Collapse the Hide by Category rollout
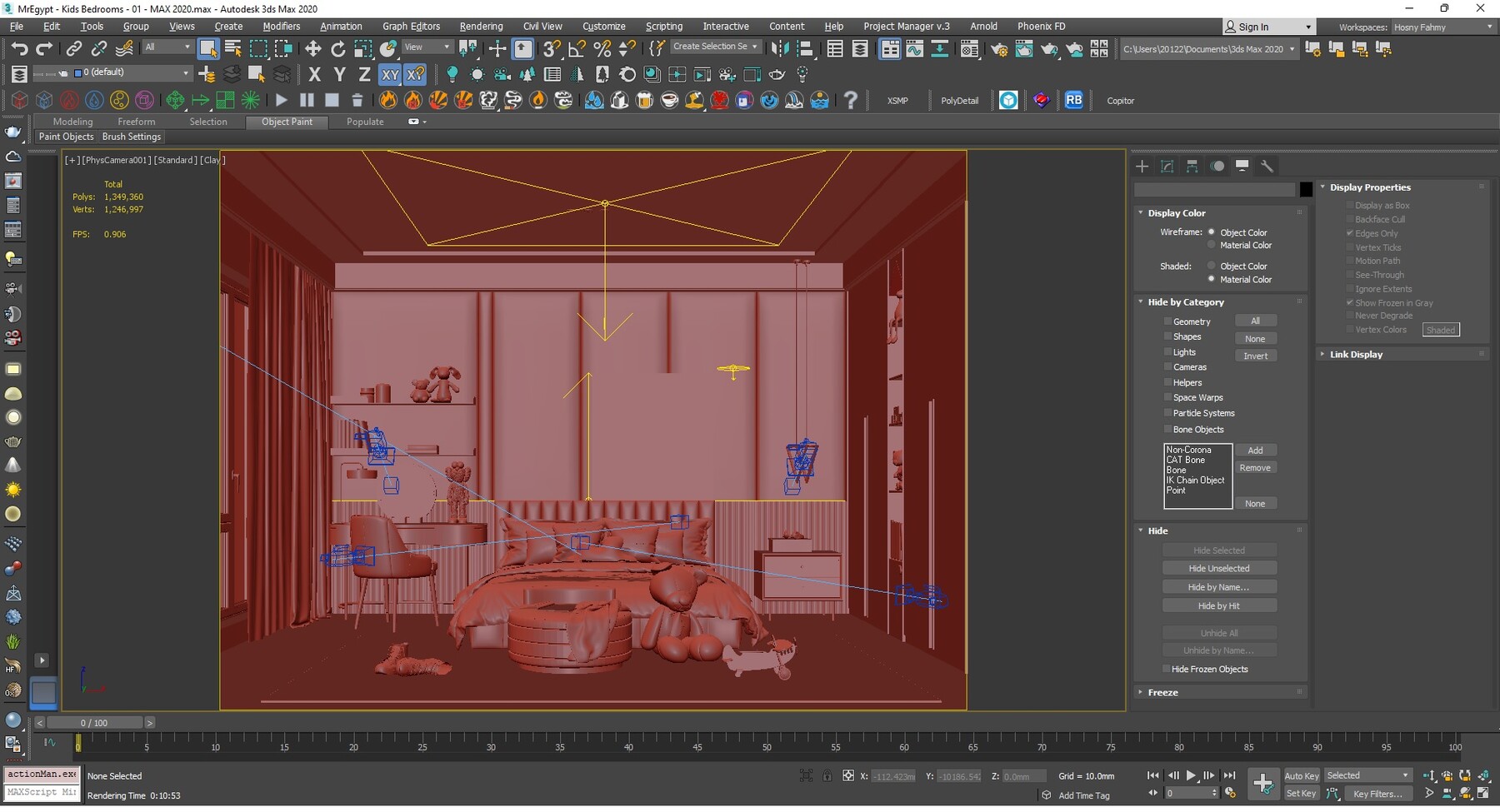 (x=1142, y=301)
